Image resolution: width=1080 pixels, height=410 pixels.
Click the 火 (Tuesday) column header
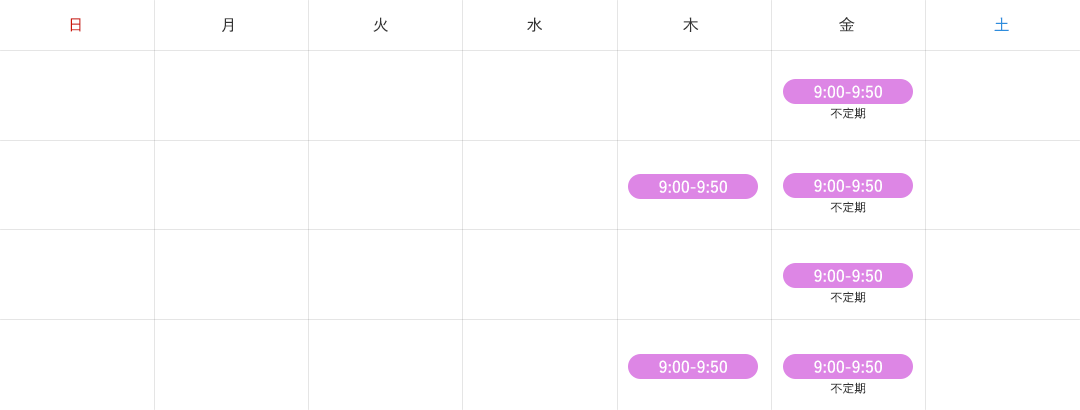tap(381, 25)
